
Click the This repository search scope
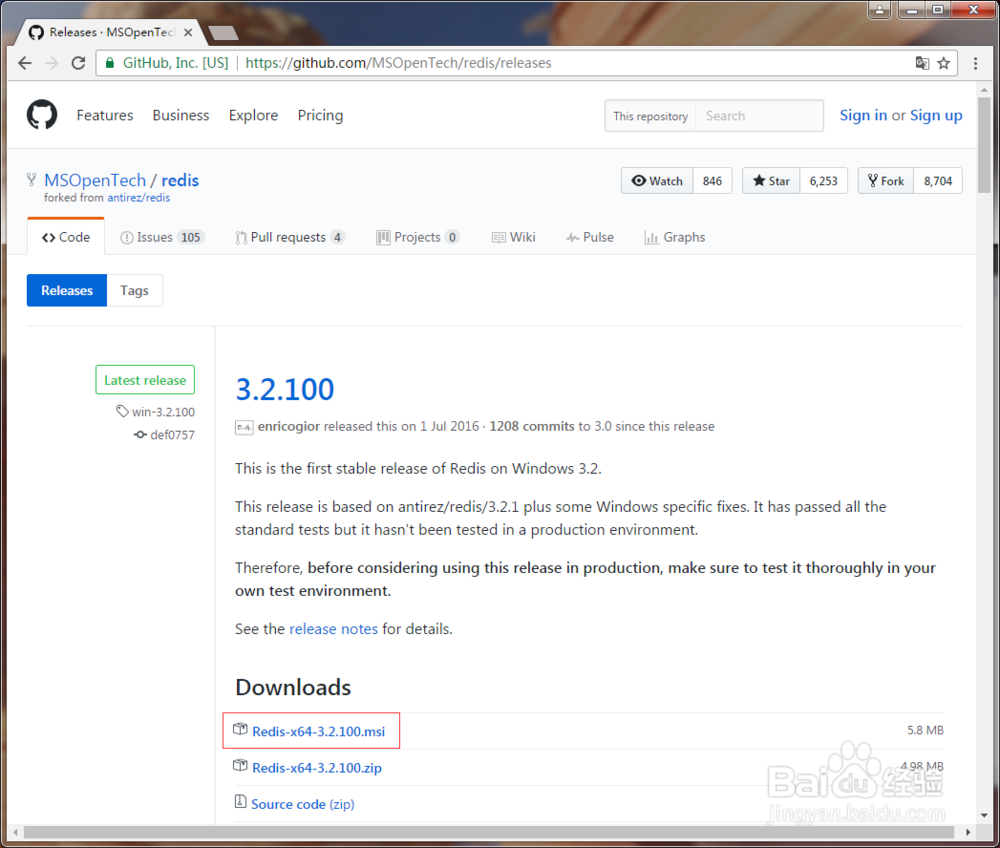(651, 116)
